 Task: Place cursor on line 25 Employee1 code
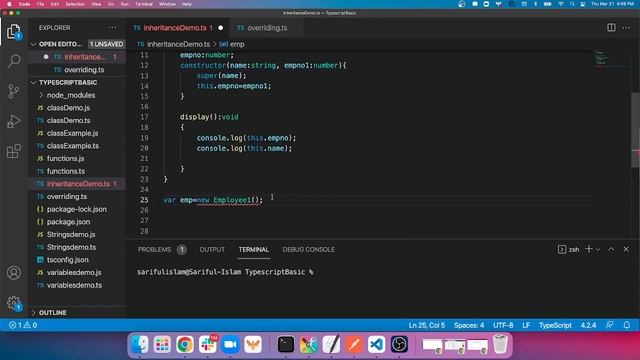point(232,200)
